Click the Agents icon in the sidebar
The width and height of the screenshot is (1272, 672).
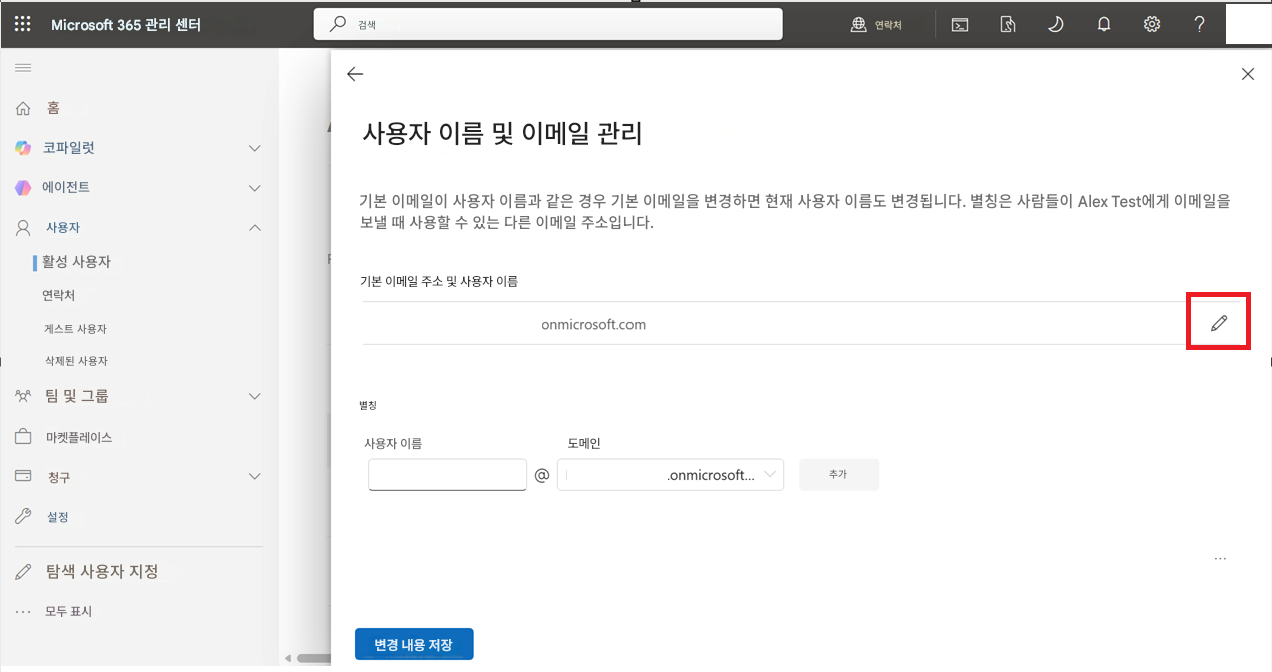[23, 187]
